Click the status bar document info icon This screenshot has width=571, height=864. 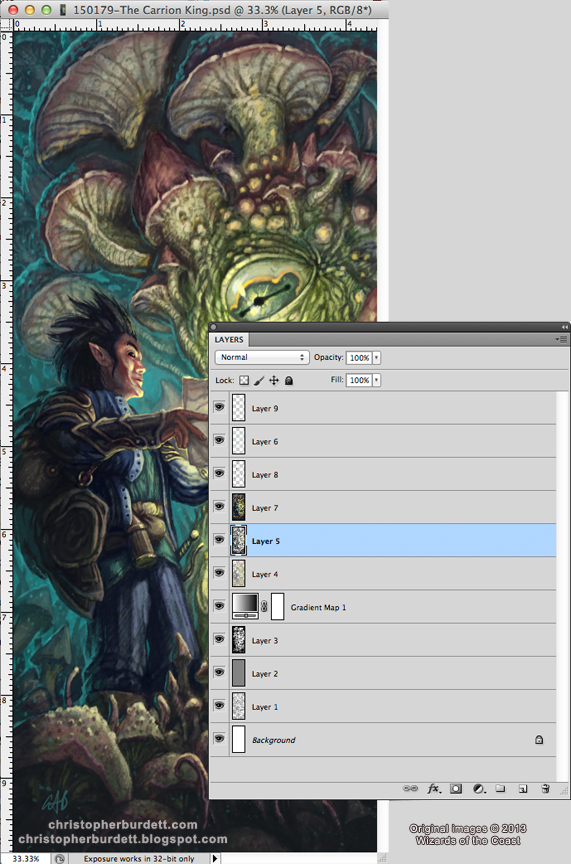(60, 858)
